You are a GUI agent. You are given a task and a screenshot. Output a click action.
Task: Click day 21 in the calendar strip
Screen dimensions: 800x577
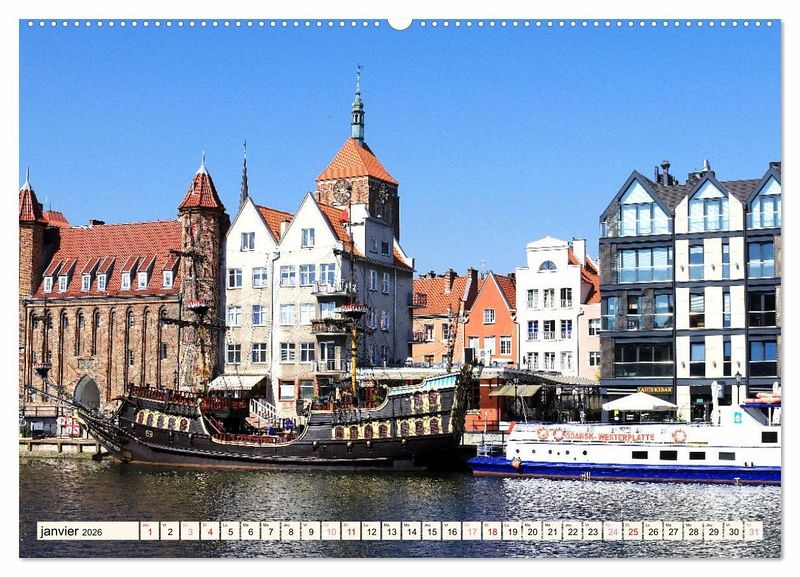[553, 531]
